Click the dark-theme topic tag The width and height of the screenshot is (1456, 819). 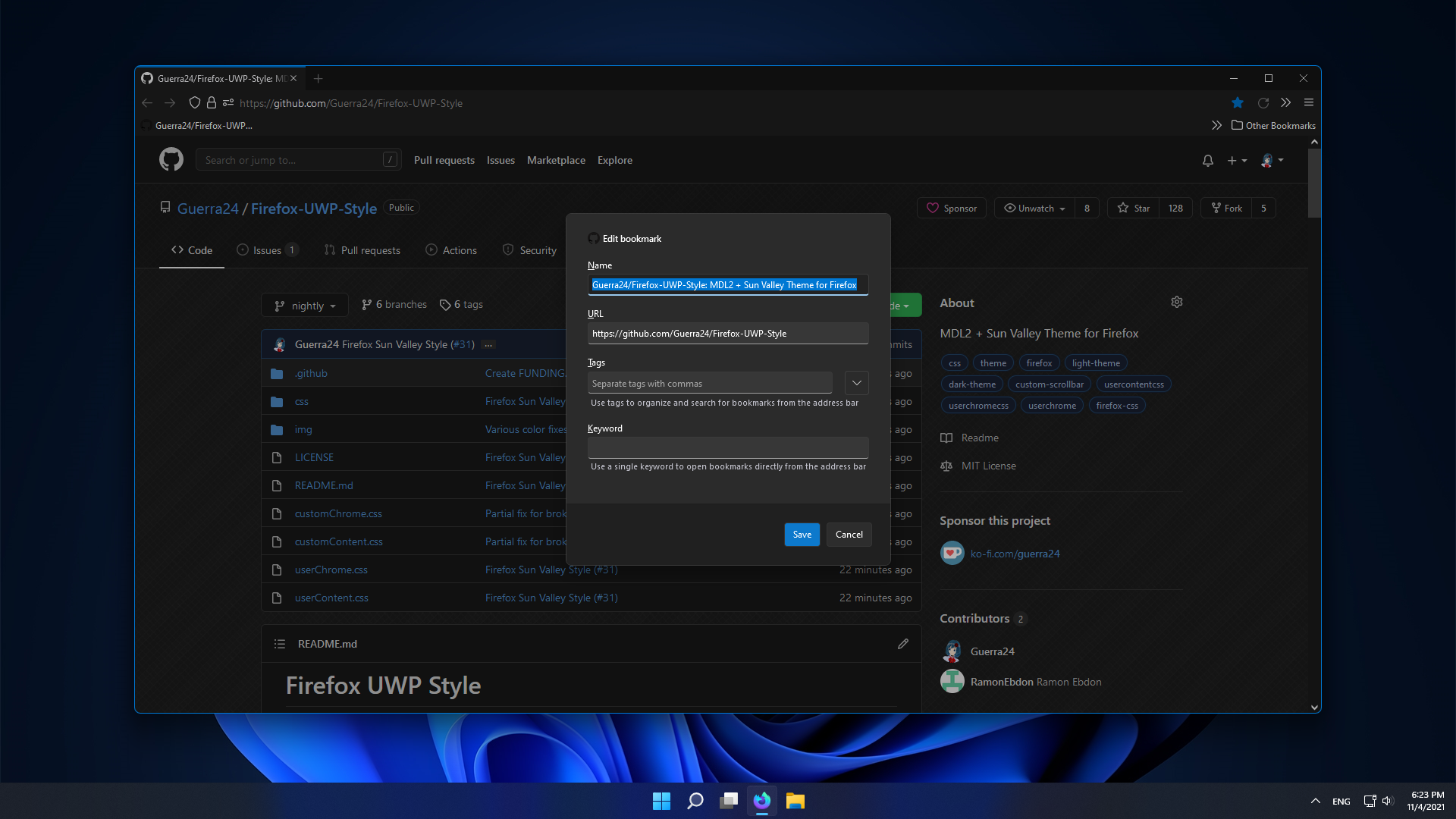pyautogui.click(x=971, y=384)
